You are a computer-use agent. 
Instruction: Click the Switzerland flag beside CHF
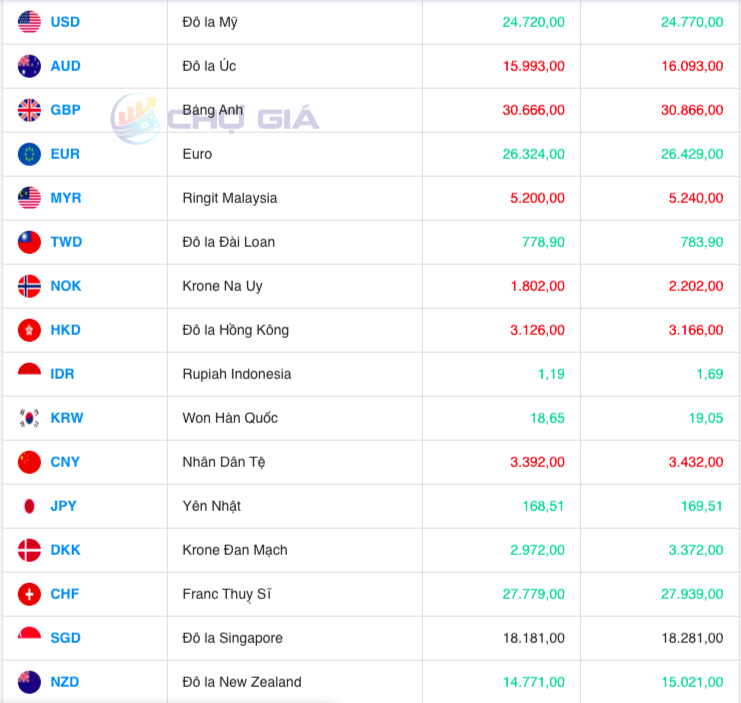[x=29, y=594]
